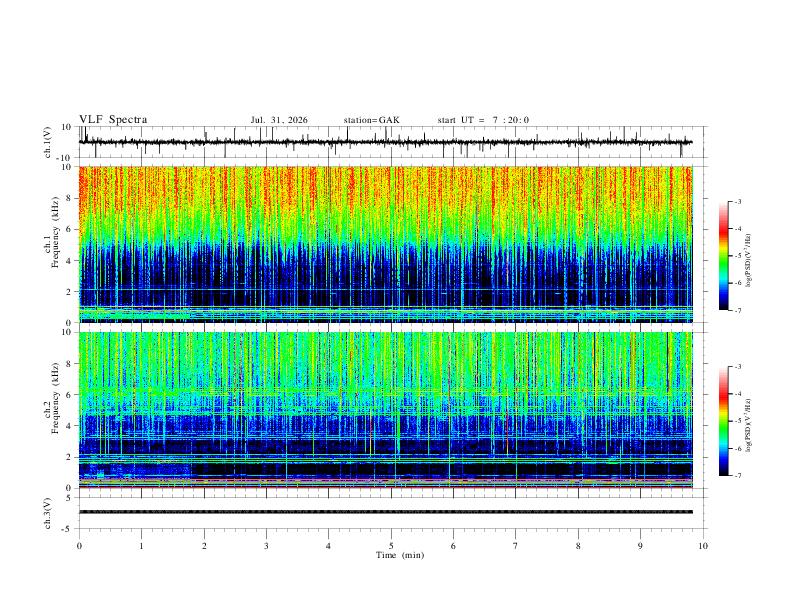Click the 2 minute tick on time axis

pyautogui.click(x=204, y=546)
